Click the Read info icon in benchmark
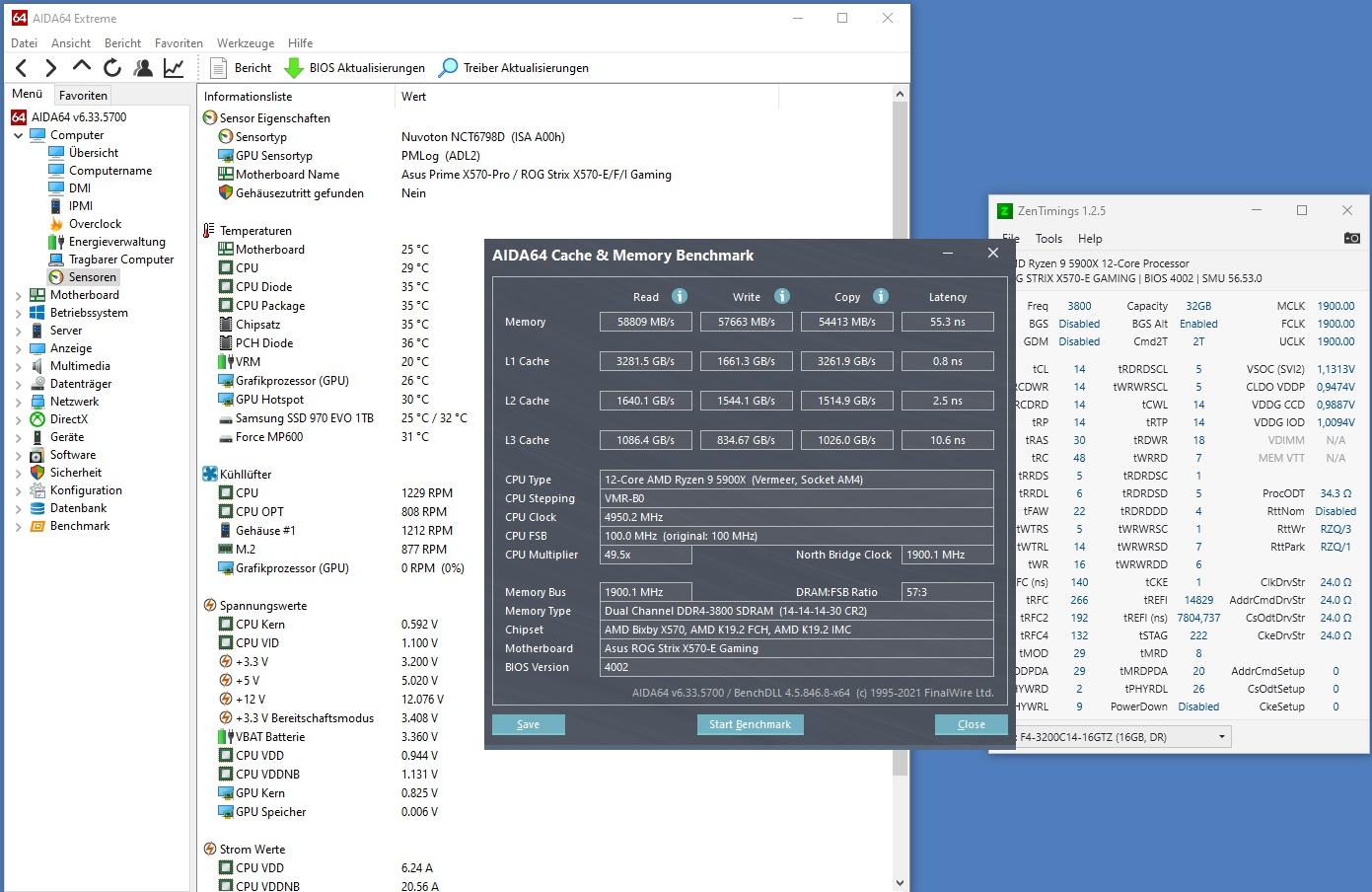This screenshot has height=892, width=1372. click(680, 296)
